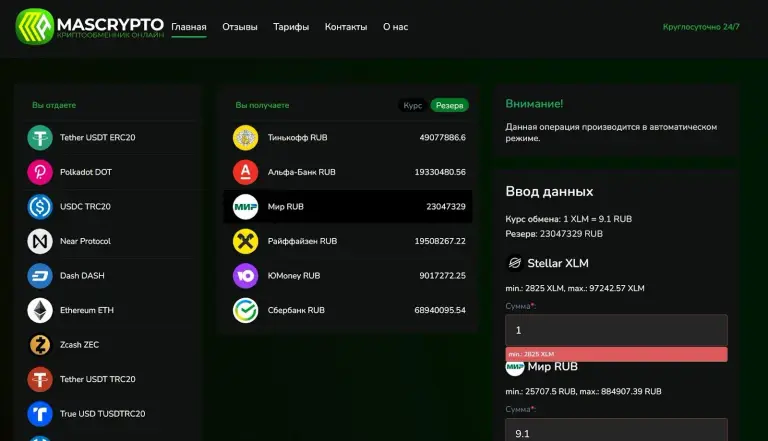This screenshot has width=768, height=441.
Task: Select the Райффайзен RUB row
Action: [348, 241]
